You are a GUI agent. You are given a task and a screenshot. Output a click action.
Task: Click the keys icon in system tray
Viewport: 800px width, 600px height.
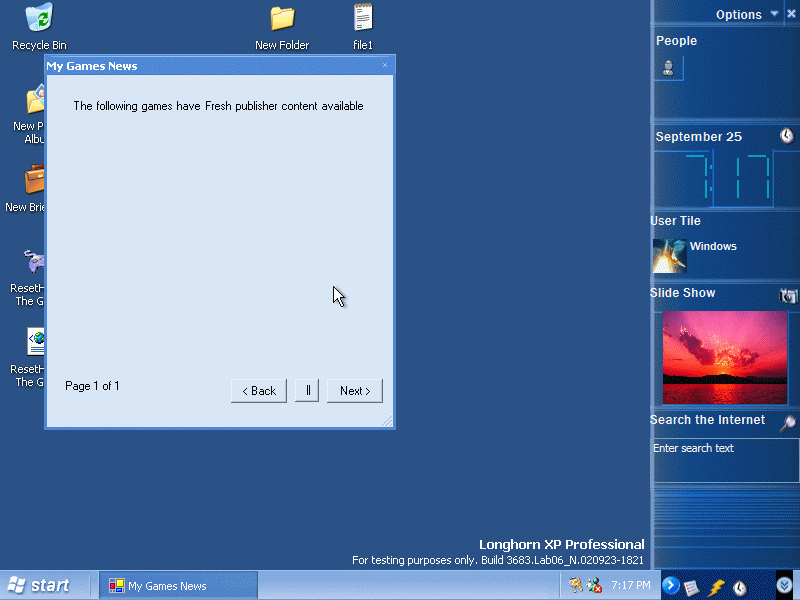(576, 585)
